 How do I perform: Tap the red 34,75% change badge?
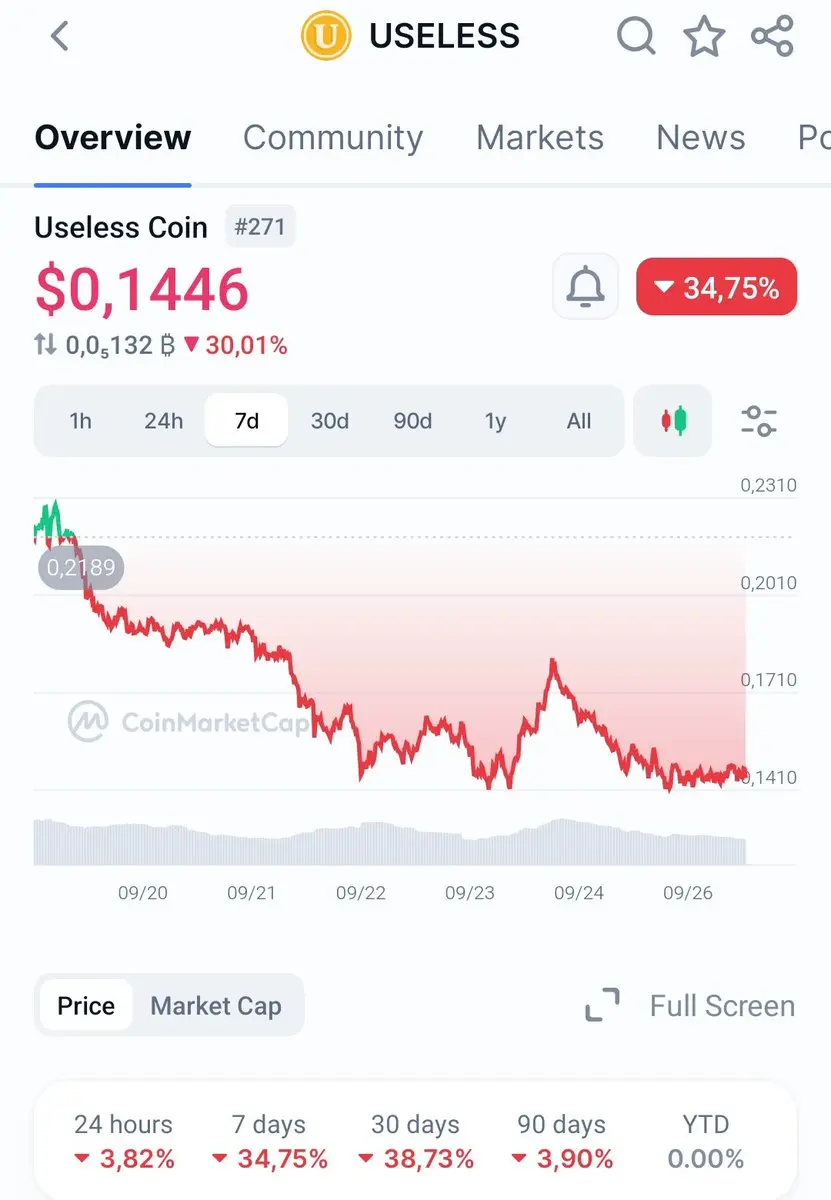[717, 287]
